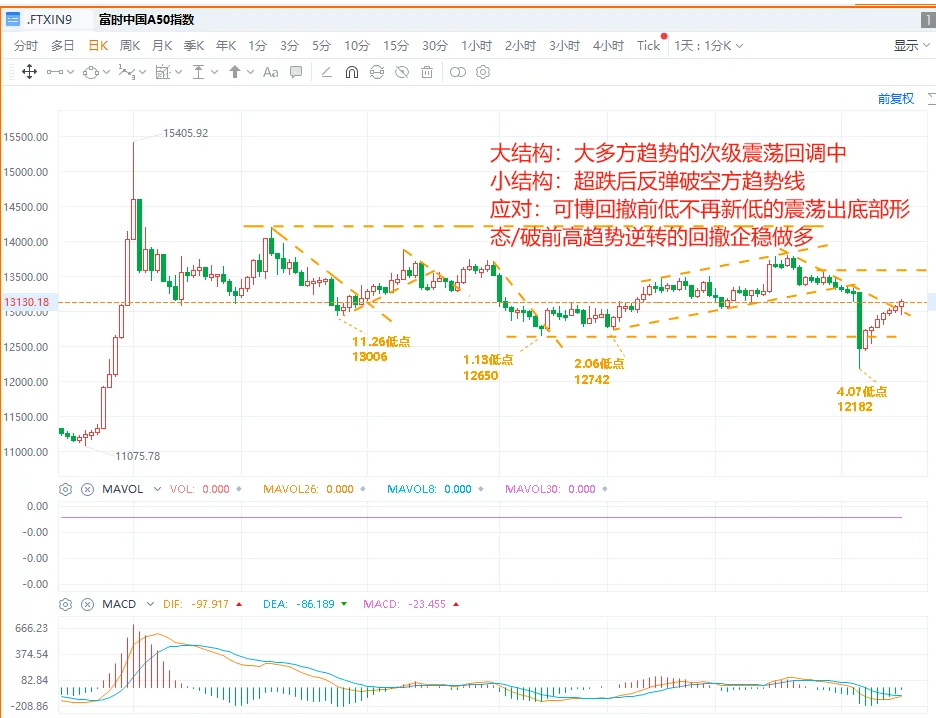This screenshot has height=718, width=936.
Task: Open MAVOL indicator settings gear
Action: (66, 489)
